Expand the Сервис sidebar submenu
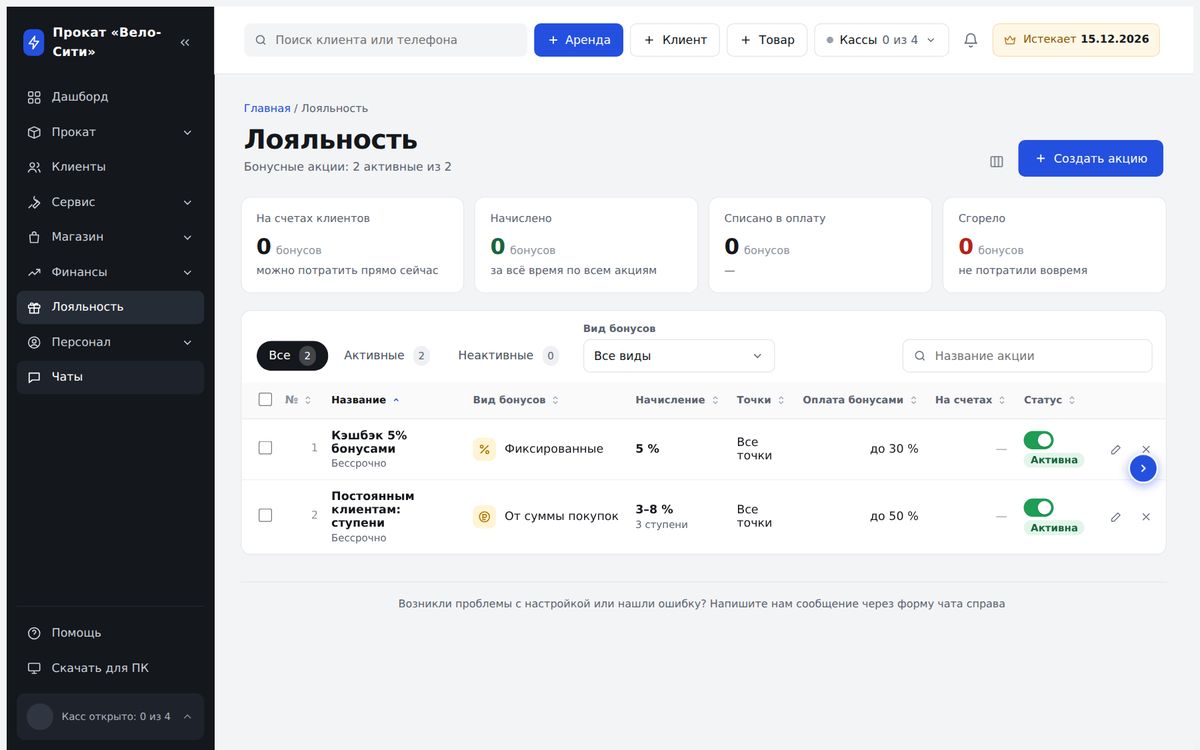Image resolution: width=1200 pixels, height=750 pixels. click(x=187, y=202)
